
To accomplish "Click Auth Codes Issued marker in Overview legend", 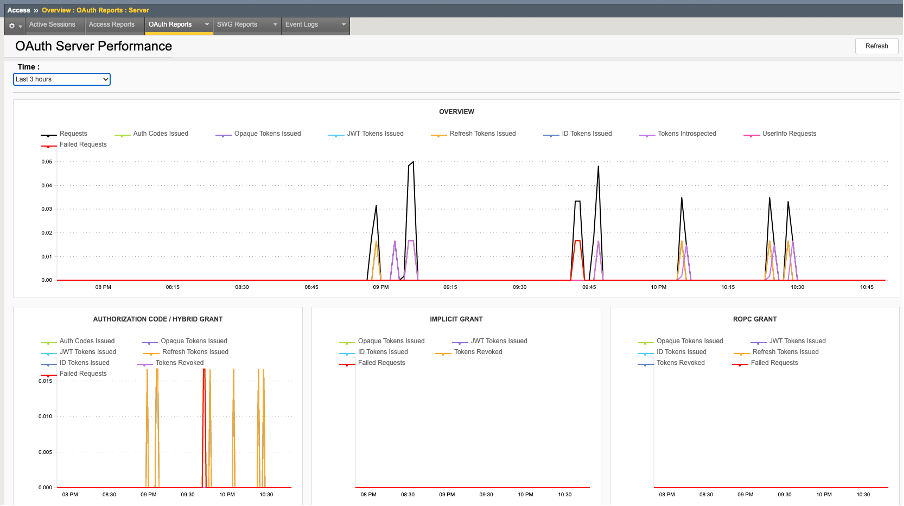I will coord(124,134).
